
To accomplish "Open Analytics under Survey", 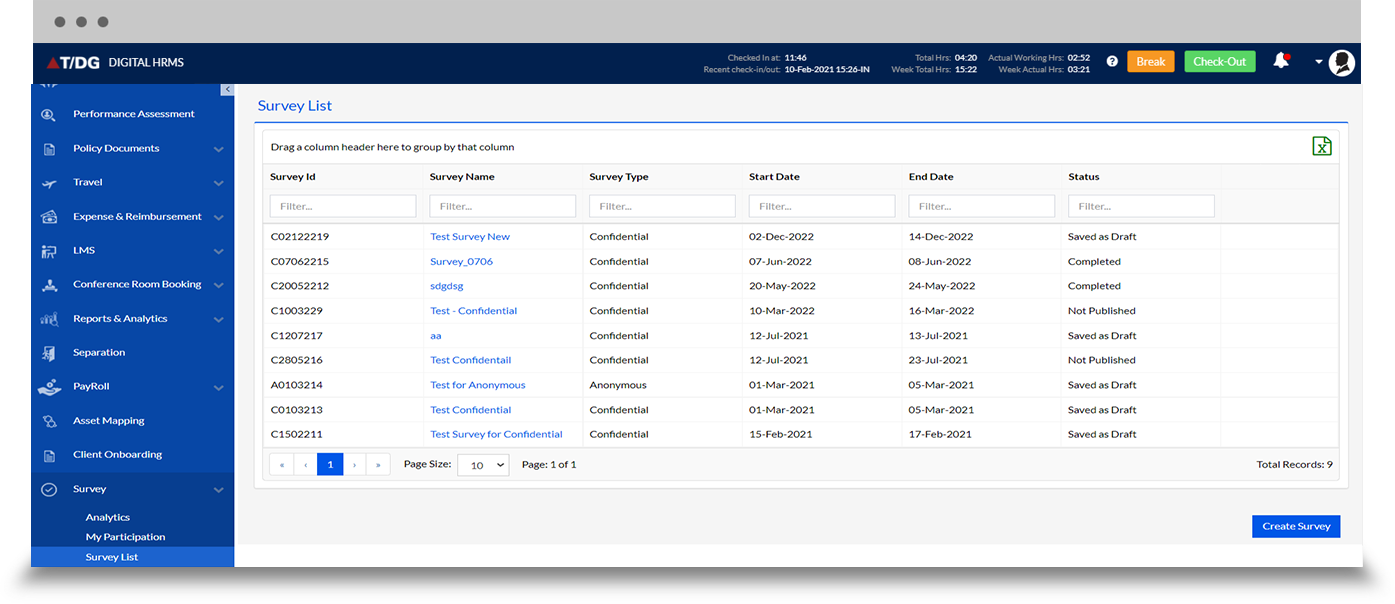I will 108,517.
